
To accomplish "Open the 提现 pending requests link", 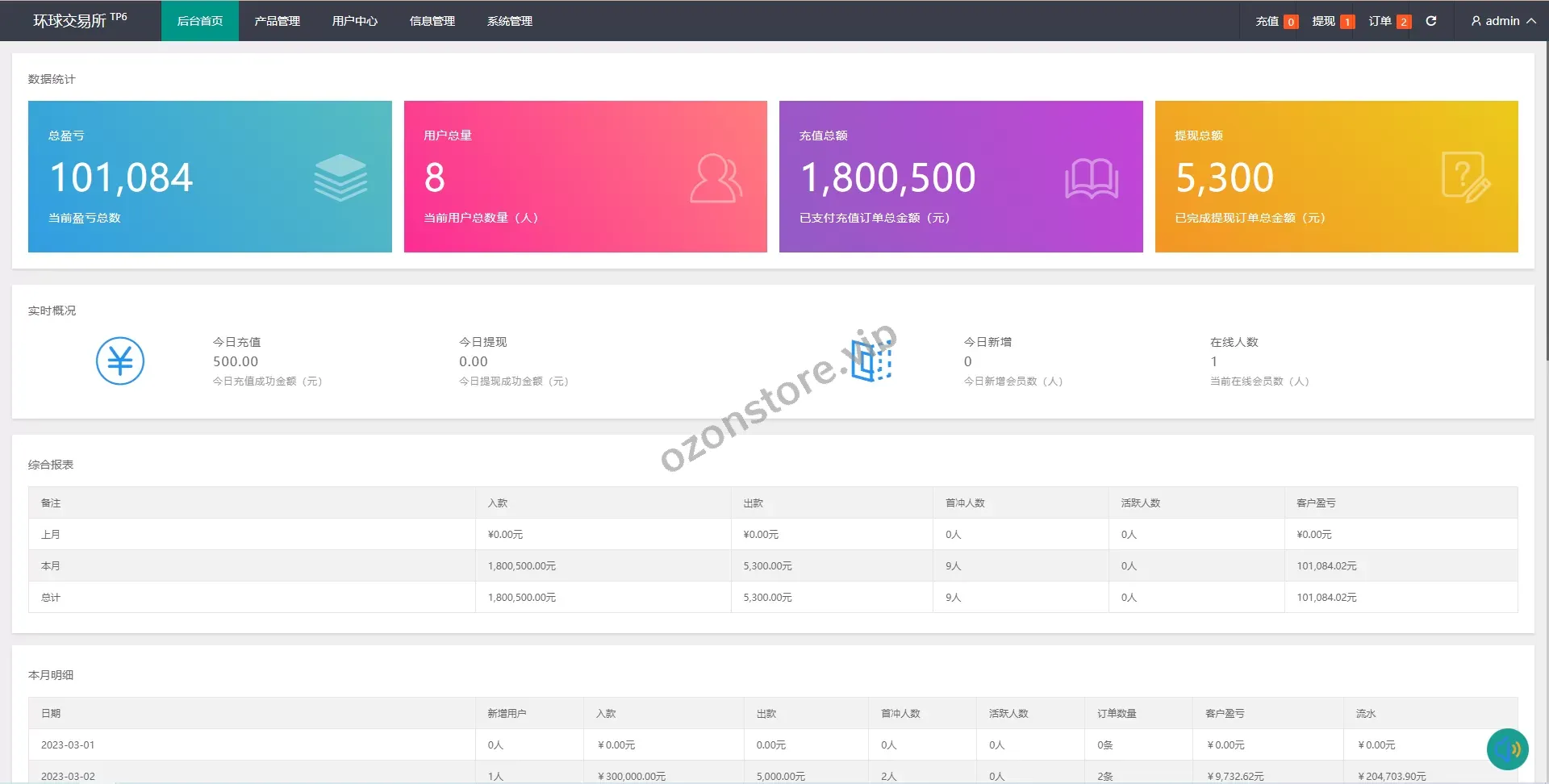I will pyautogui.click(x=1332, y=21).
